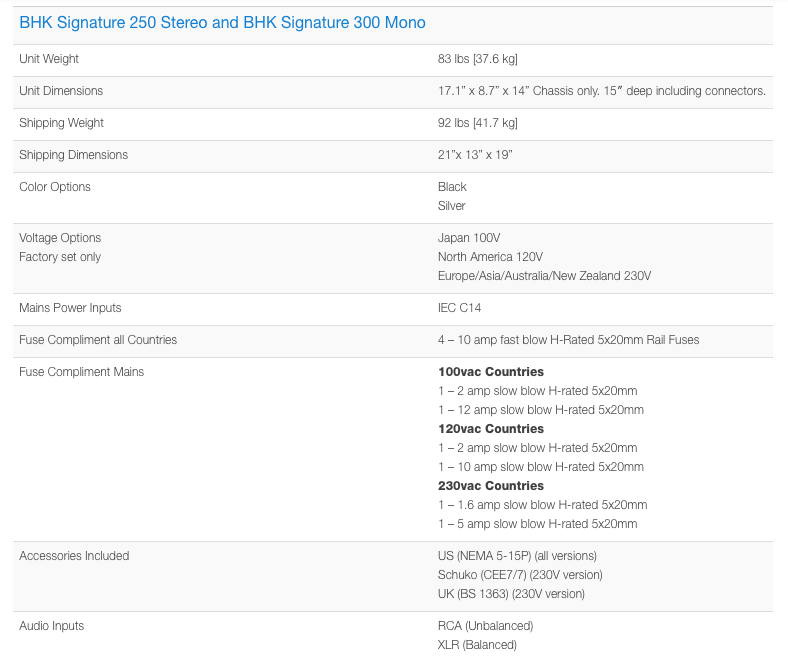This screenshot has height=662, width=788.
Task: Click the 83 lbs weight value
Action: 477,59
